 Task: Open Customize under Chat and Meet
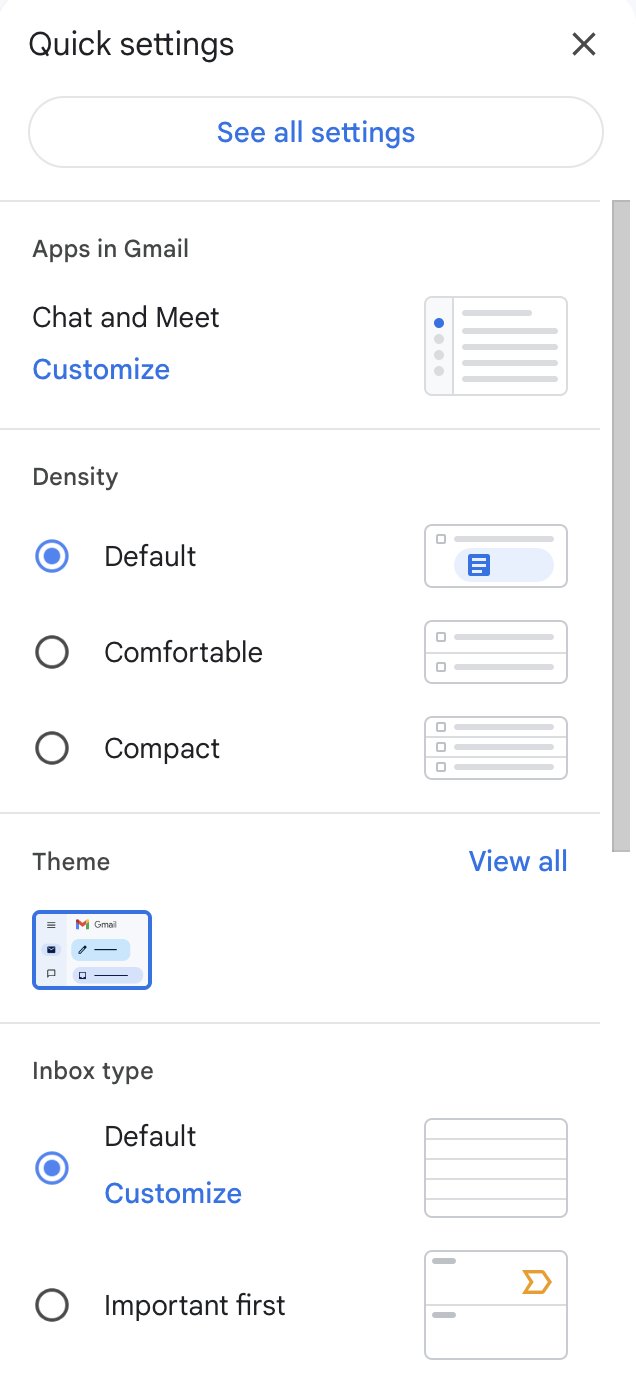pyautogui.click(x=100, y=369)
